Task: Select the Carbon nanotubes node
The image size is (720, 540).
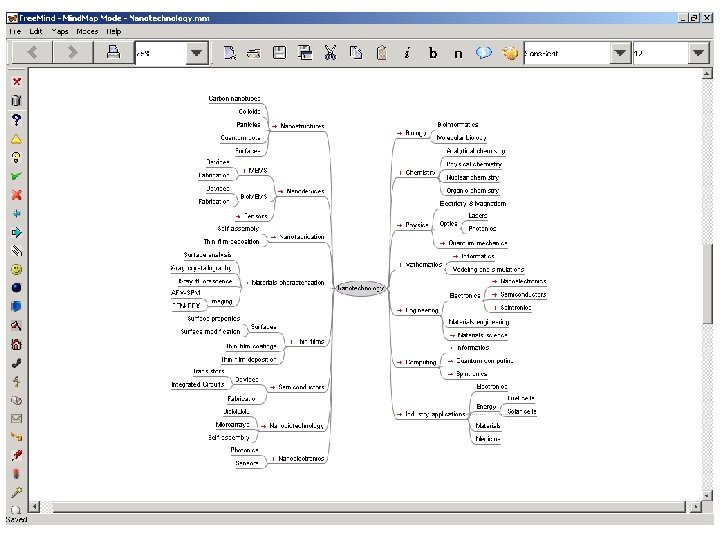Action: coord(234,99)
